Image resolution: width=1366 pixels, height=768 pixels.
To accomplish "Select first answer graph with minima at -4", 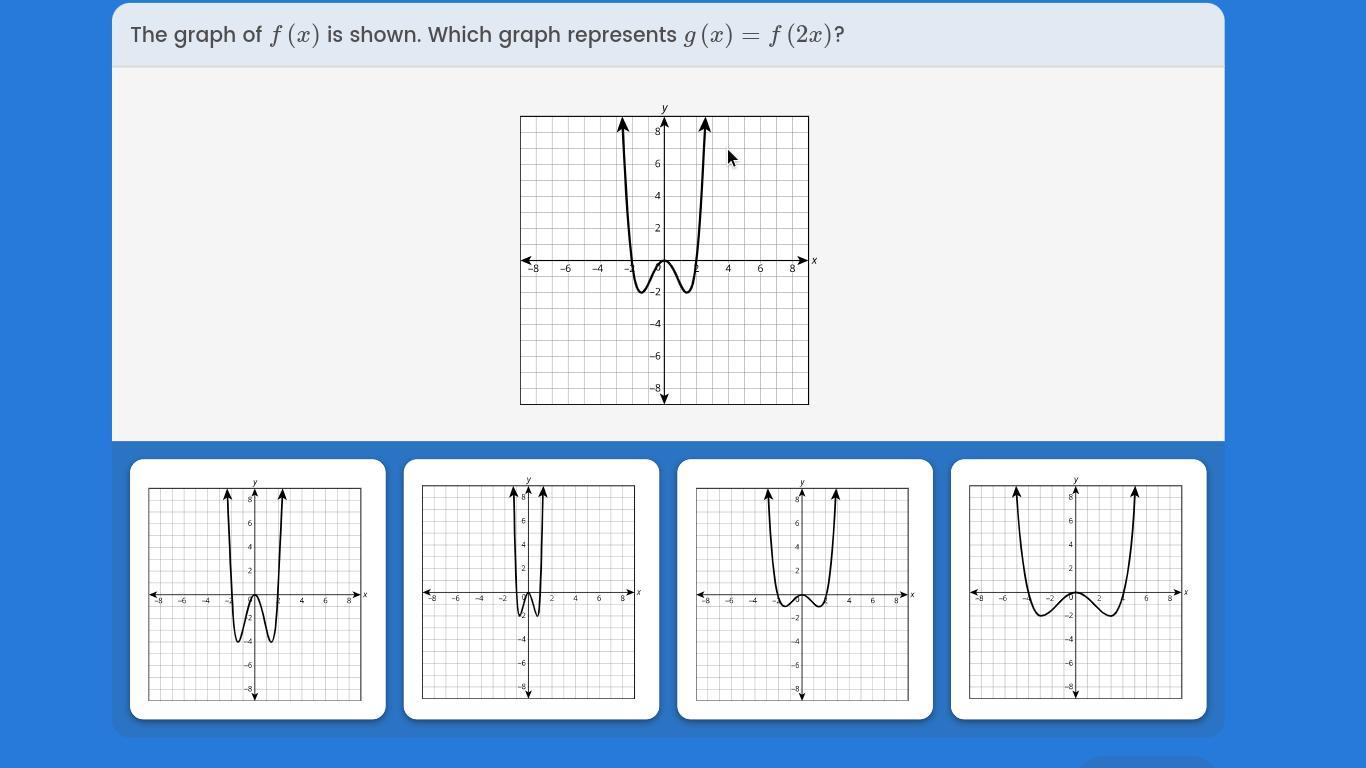I will tap(258, 589).
